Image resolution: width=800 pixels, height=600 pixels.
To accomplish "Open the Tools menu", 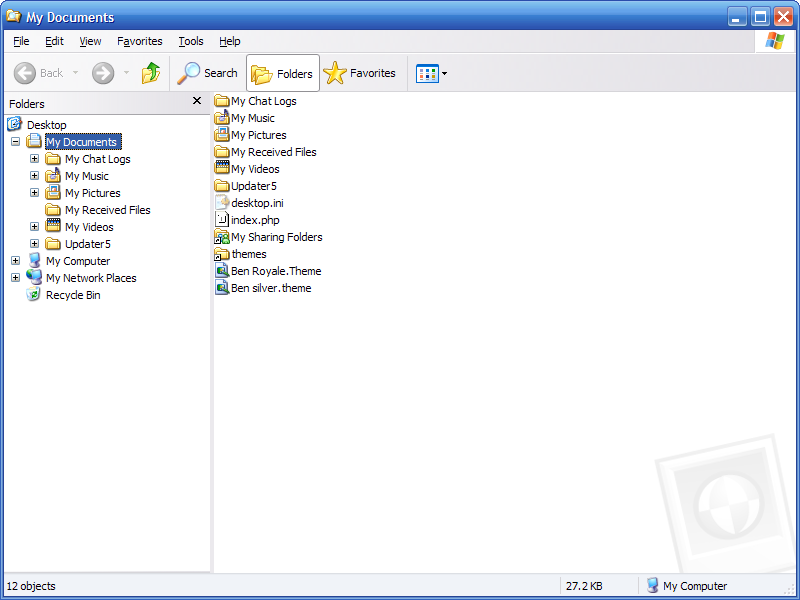I will tap(190, 41).
